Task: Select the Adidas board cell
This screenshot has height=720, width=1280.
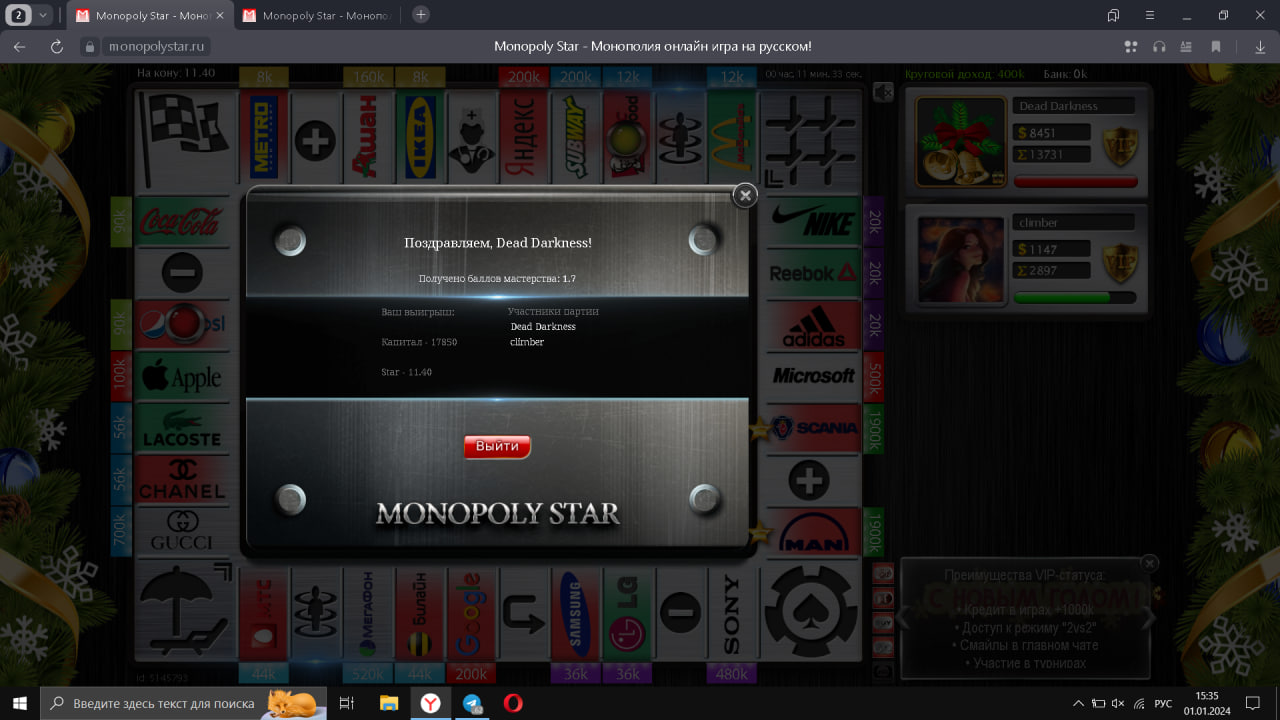Action: (x=814, y=325)
